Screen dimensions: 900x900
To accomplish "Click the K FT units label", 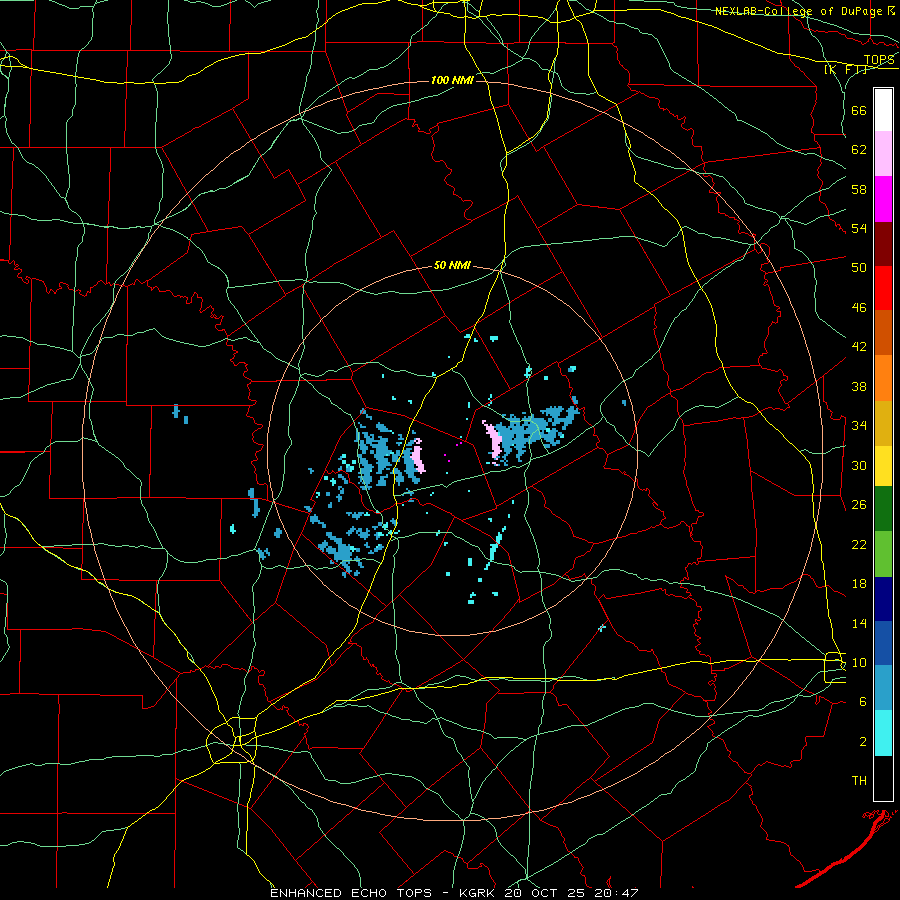I will (x=846, y=69).
